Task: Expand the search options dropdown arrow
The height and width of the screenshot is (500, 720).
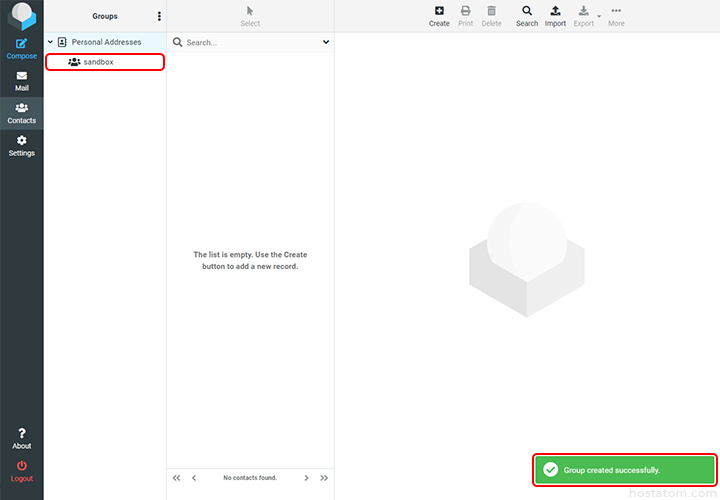Action: 326,43
